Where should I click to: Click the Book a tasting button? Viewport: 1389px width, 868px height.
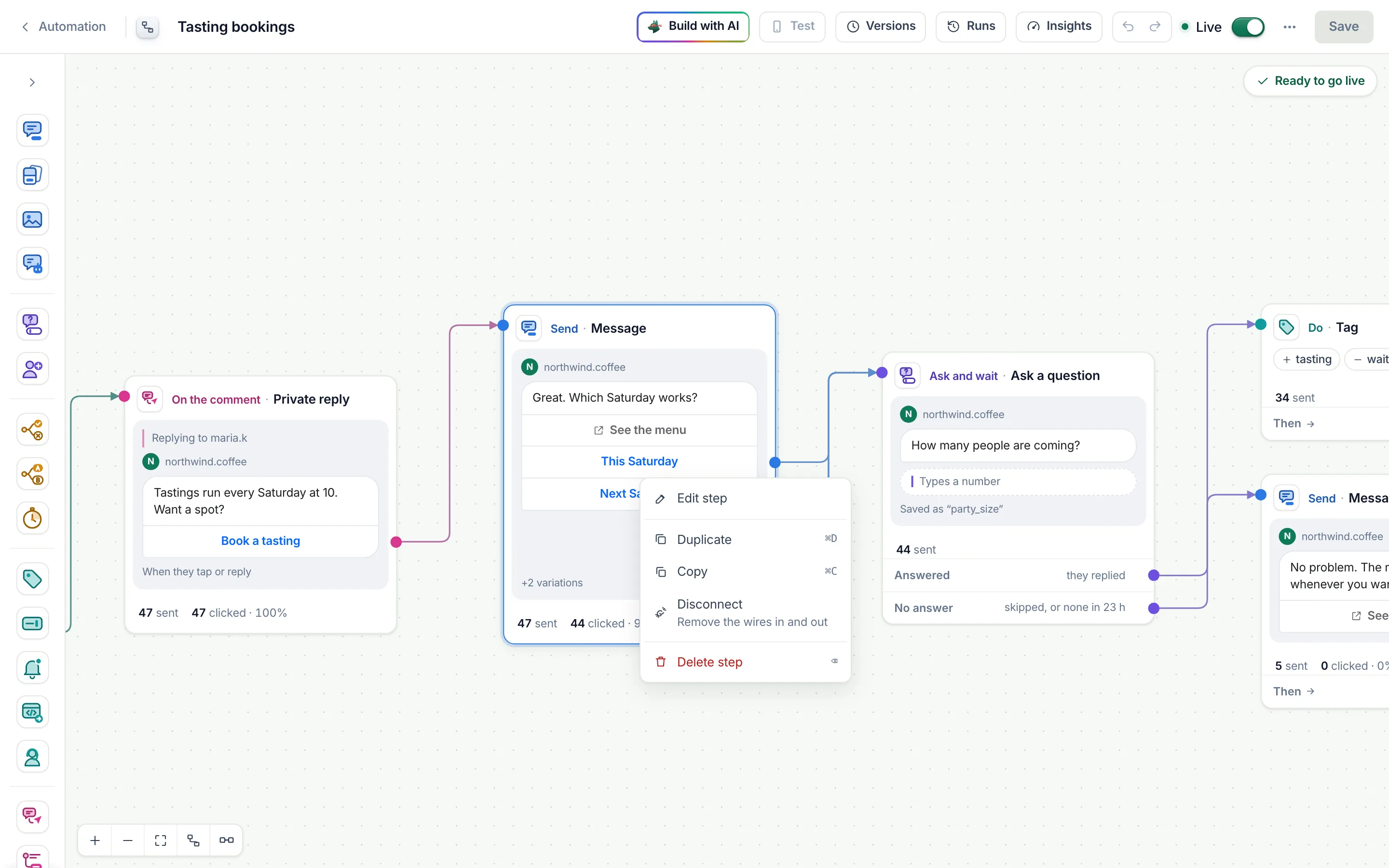click(260, 541)
